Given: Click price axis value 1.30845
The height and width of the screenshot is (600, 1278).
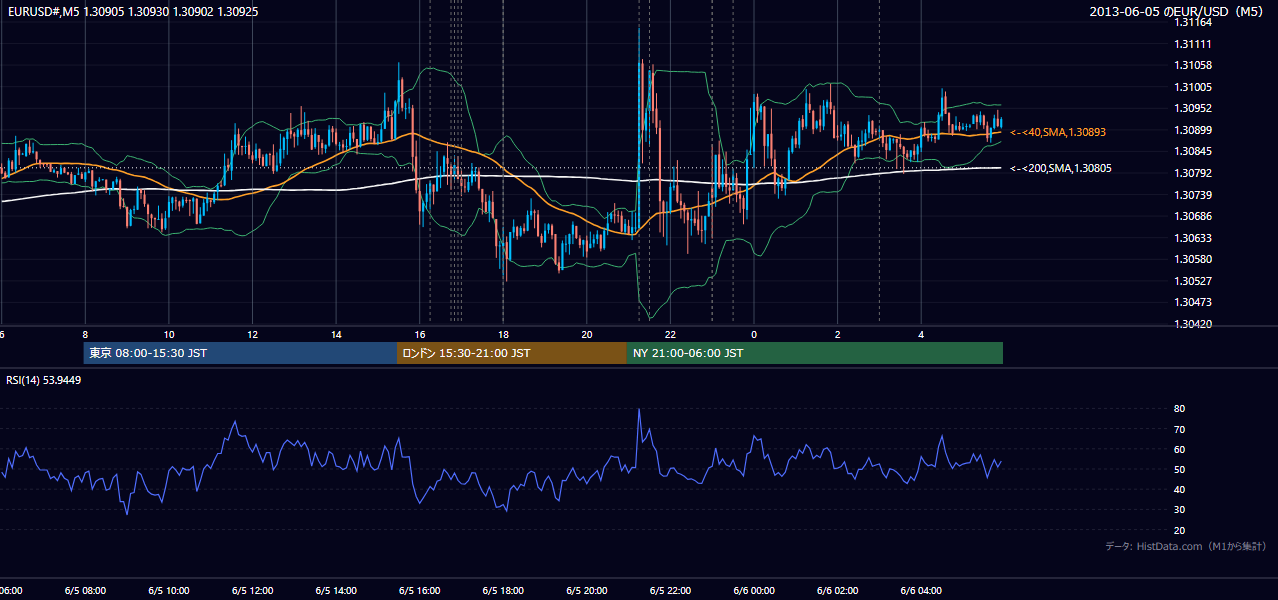Looking at the screenshot, I should point(1194,151).
